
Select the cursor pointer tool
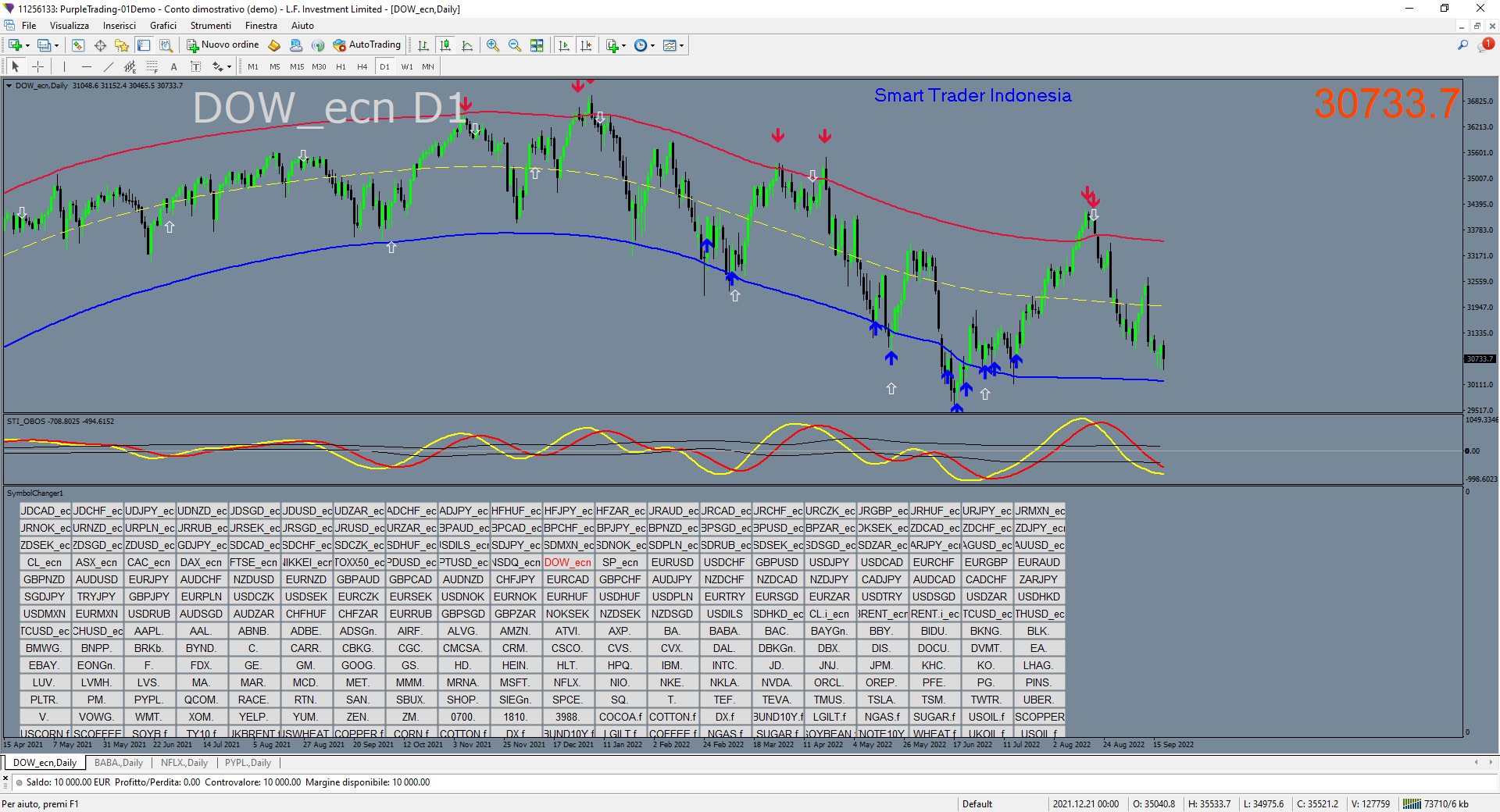[x=16, y=66]
